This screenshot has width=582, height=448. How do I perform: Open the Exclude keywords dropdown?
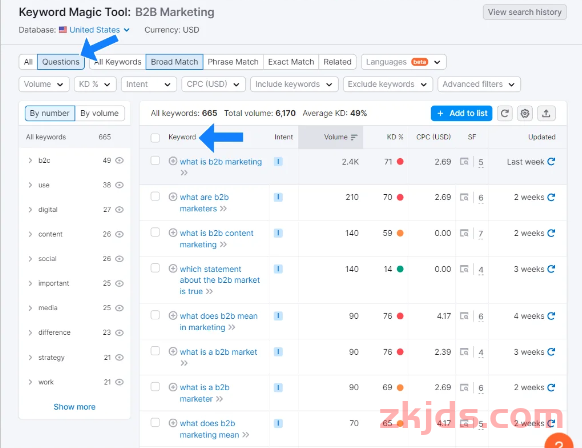tap(388, 84)
